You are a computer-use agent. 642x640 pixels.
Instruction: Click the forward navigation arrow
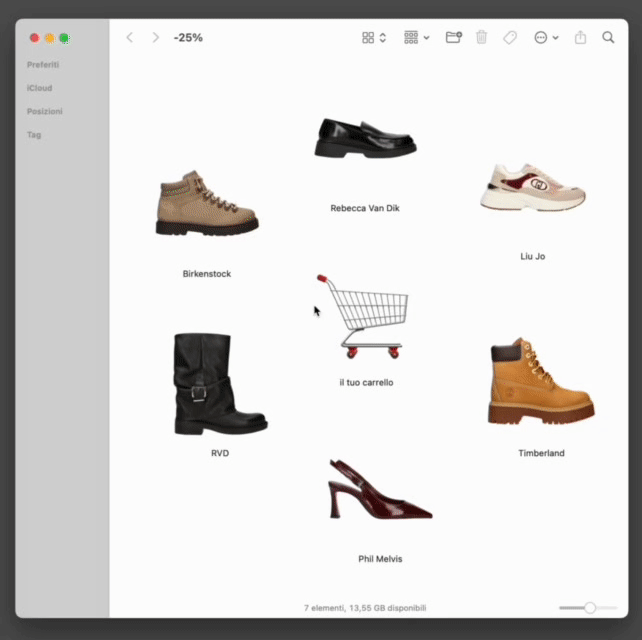pos(155,37)
